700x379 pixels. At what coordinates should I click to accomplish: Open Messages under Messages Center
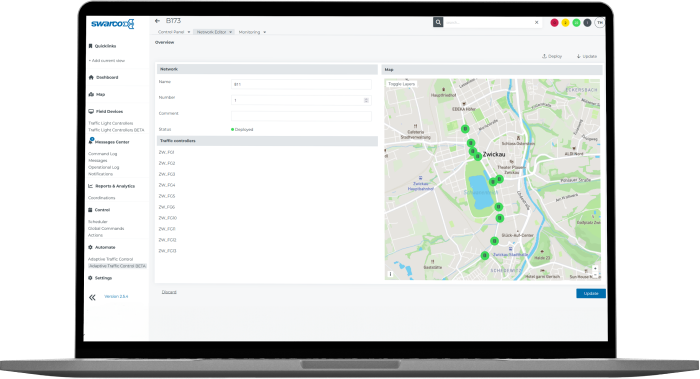pos(97,161)
